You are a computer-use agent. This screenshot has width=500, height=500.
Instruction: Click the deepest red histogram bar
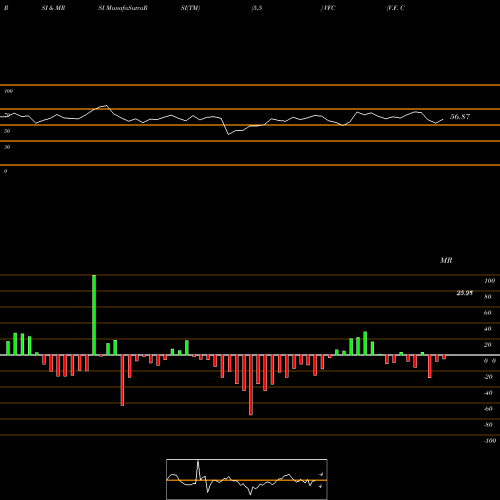(x=251, y=385)
